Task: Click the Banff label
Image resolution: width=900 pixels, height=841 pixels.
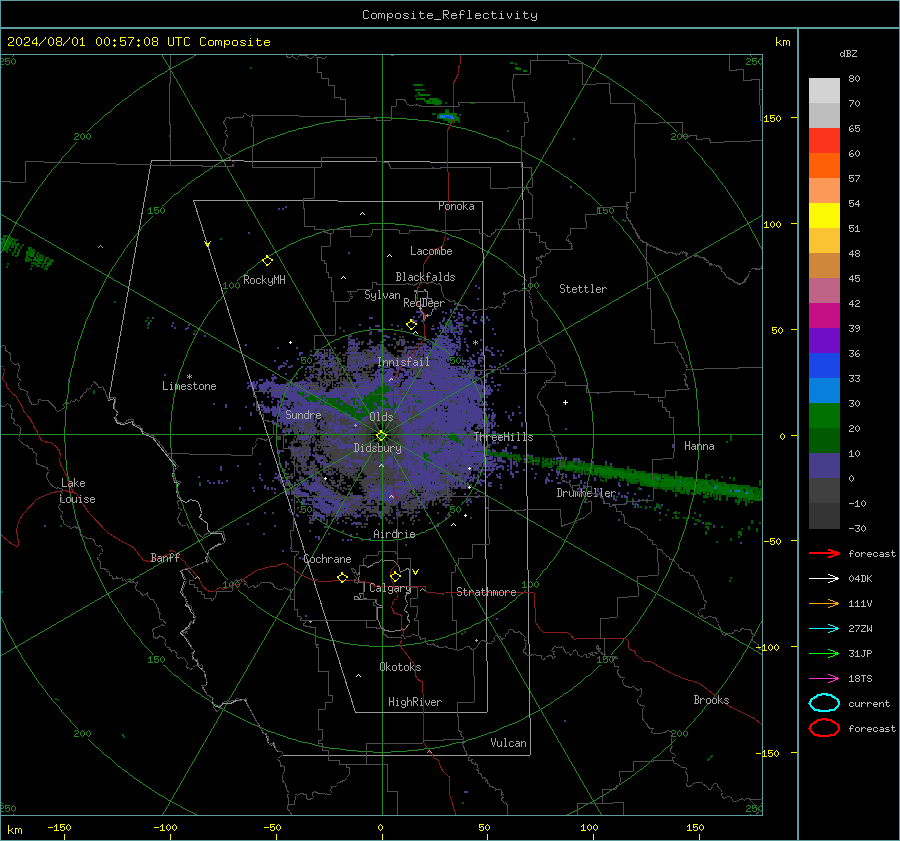Action: point(165,558)
